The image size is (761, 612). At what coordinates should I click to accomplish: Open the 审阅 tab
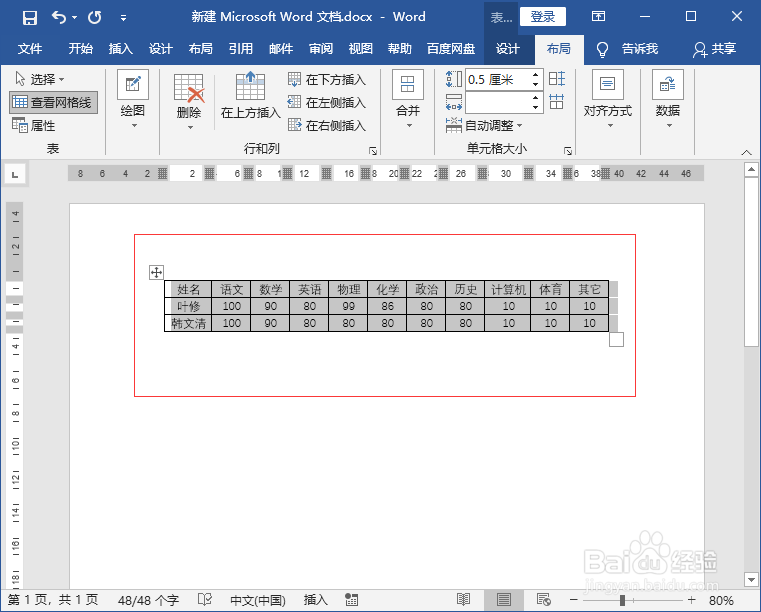click(x=321, y=49)
